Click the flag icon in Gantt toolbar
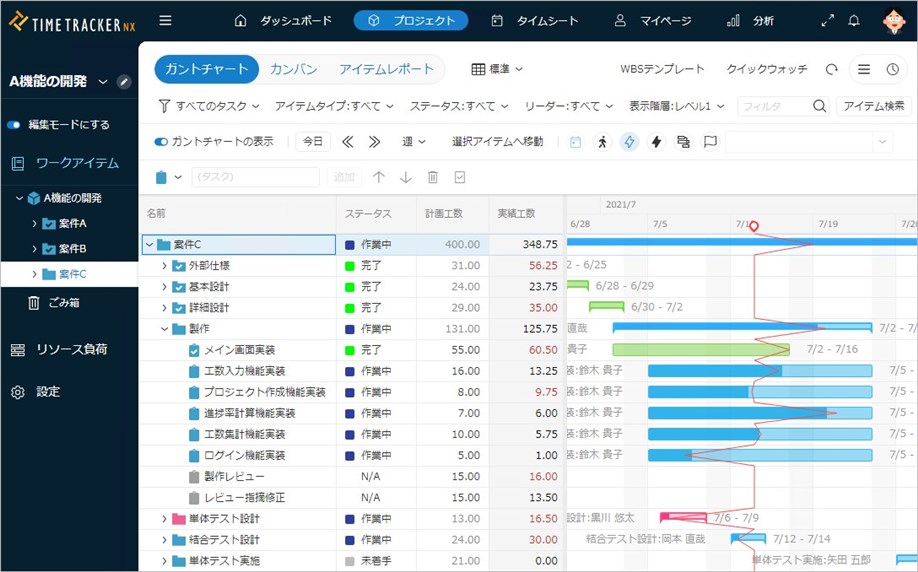Image resolution: width=918 pixels, height=572 pixels. click(x=710, y=142)
